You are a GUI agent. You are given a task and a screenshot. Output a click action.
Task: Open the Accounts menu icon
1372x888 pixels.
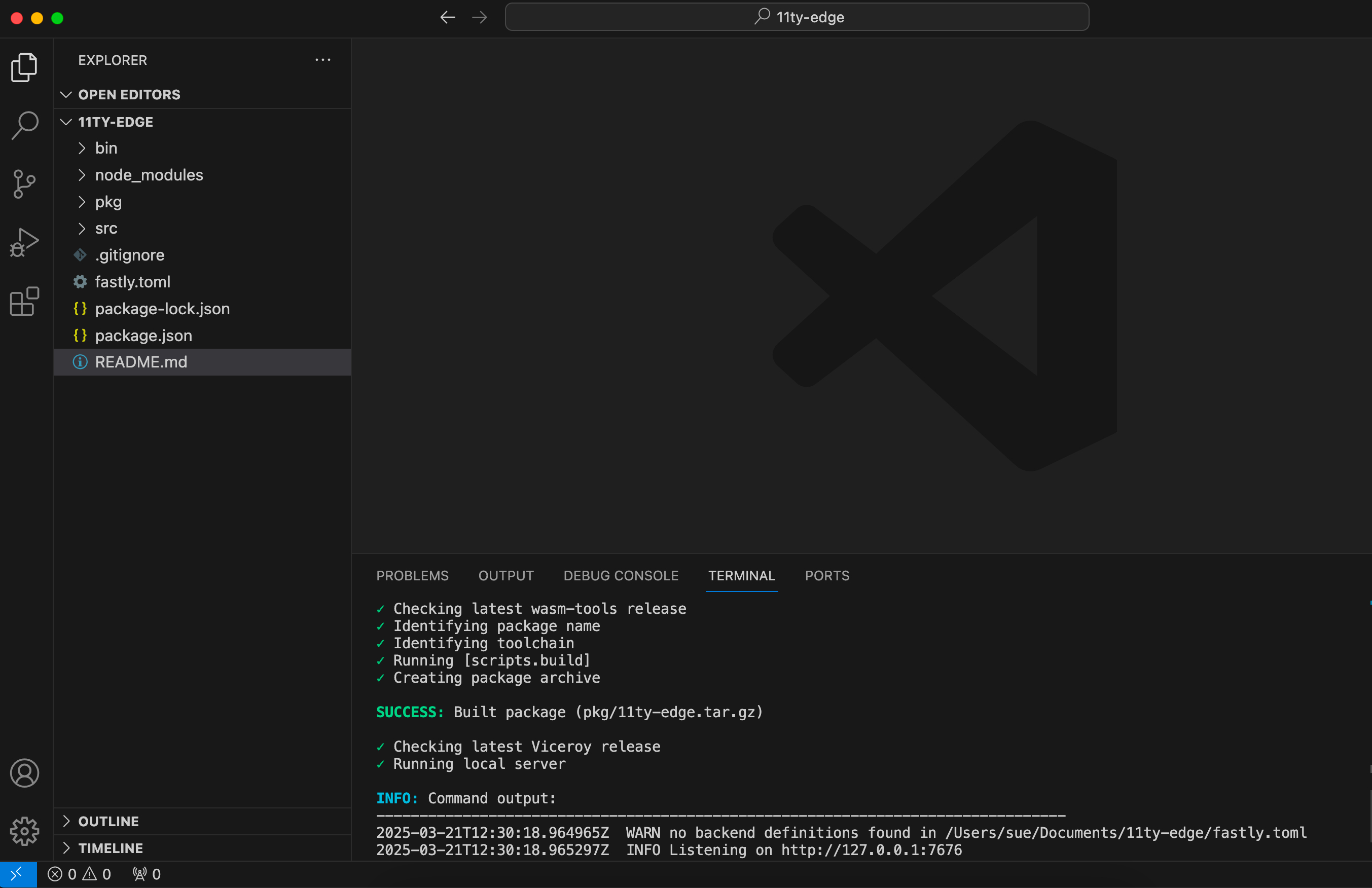24,773
